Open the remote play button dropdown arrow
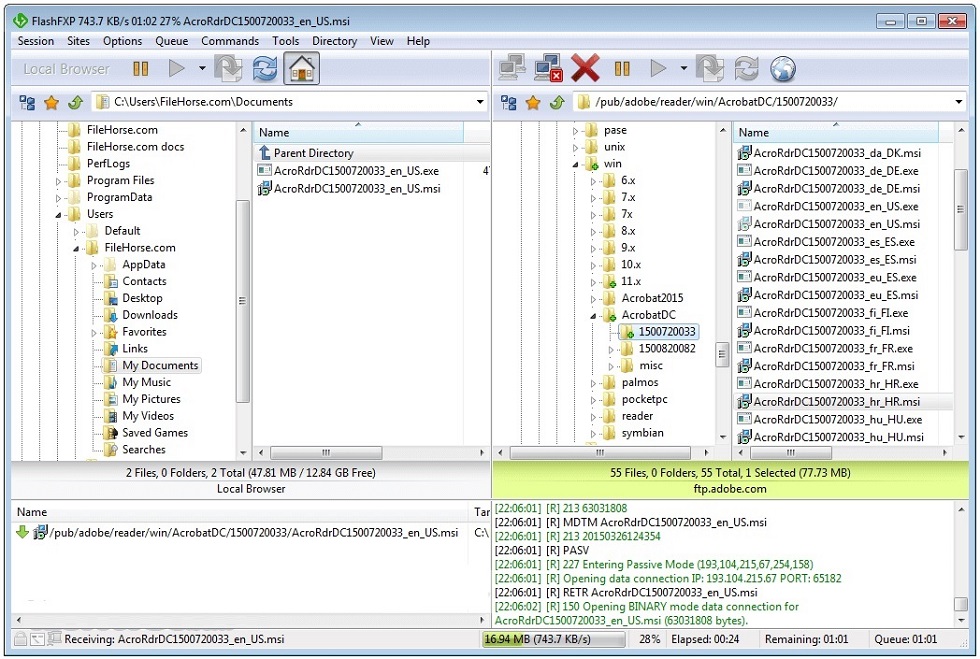This screenshot has width=980, height=659. tap(684, 68)
